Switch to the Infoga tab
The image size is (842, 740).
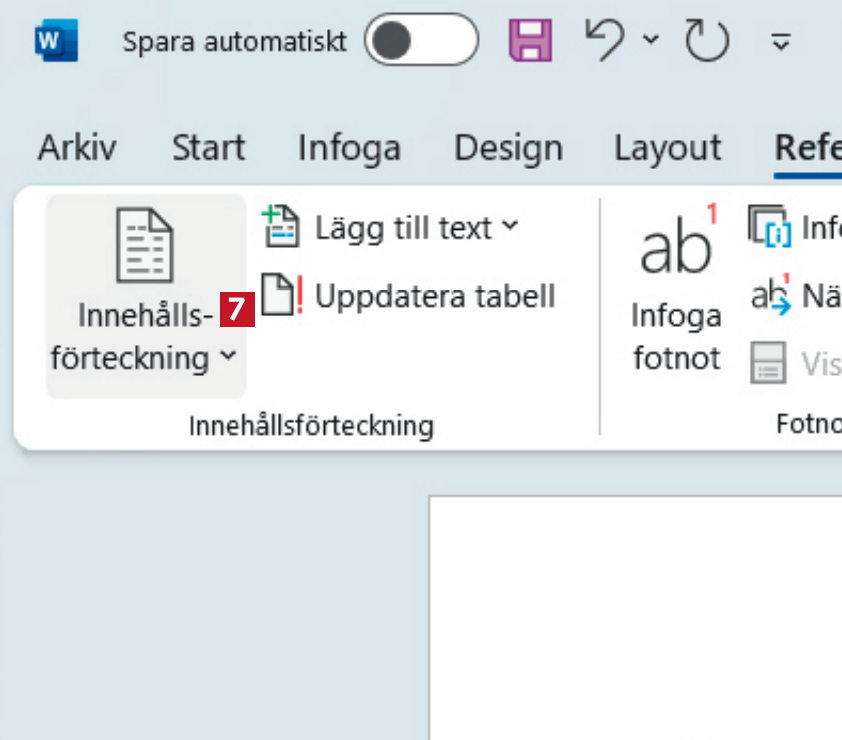click(x=349, y=148)
